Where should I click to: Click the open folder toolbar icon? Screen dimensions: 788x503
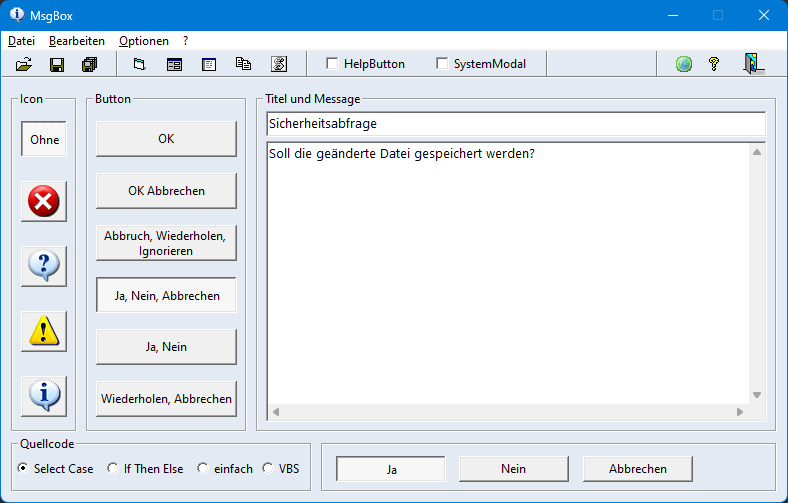24,64
